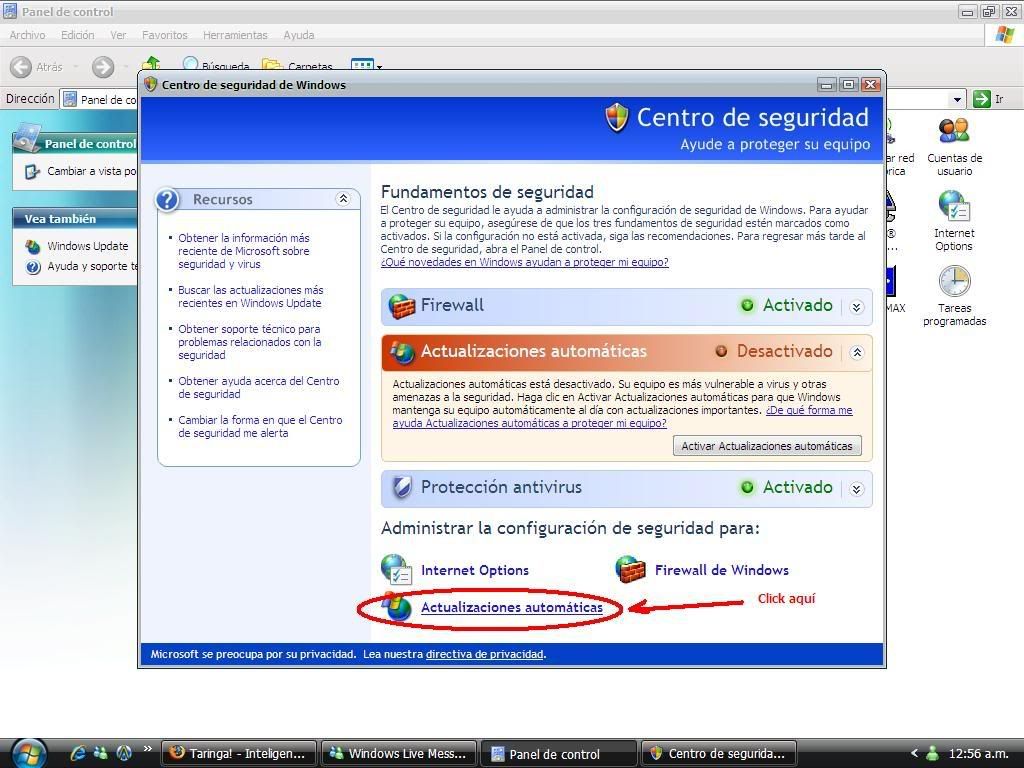Click the green Ir go button
The image size is (1024, 768).
(981, 99)
